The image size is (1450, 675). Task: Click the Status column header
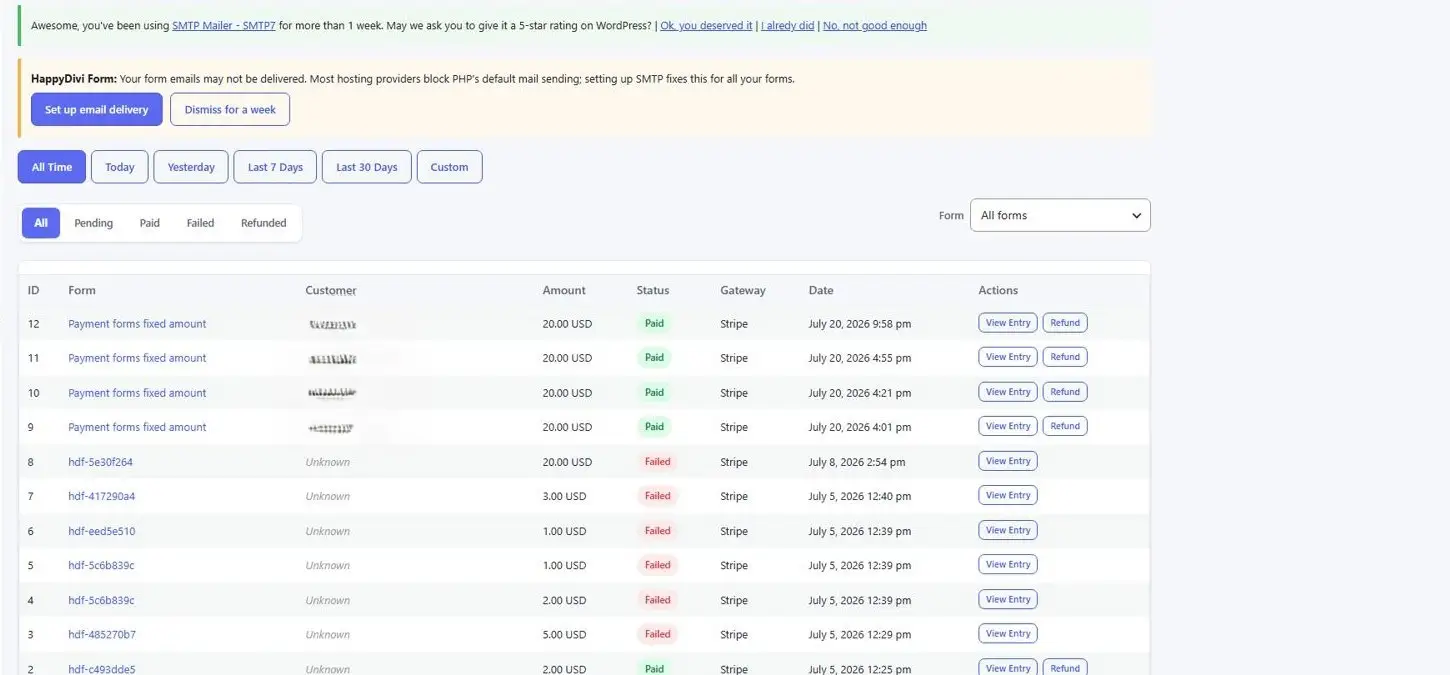click(653, 290)
